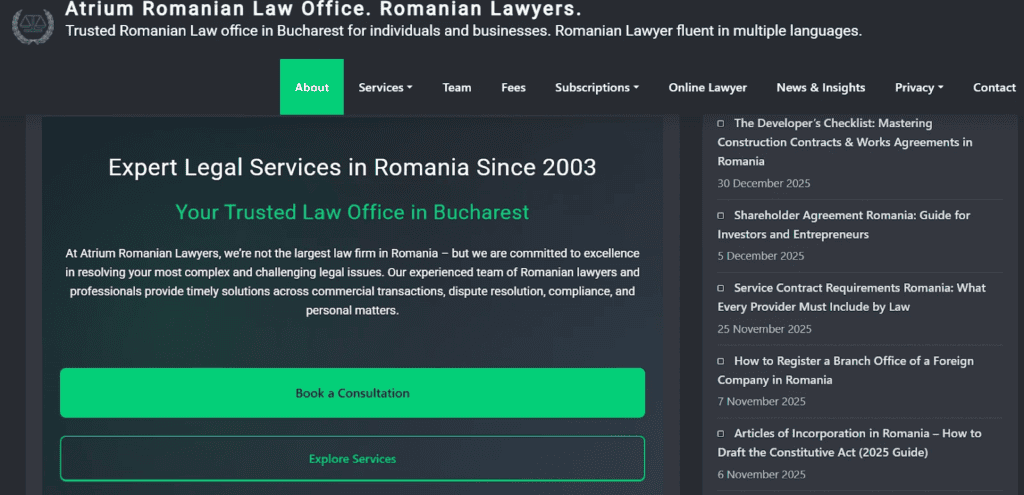Click the Book a Consultation button
This screenshot has width=1024, height=495.
(x=353, y=393)
